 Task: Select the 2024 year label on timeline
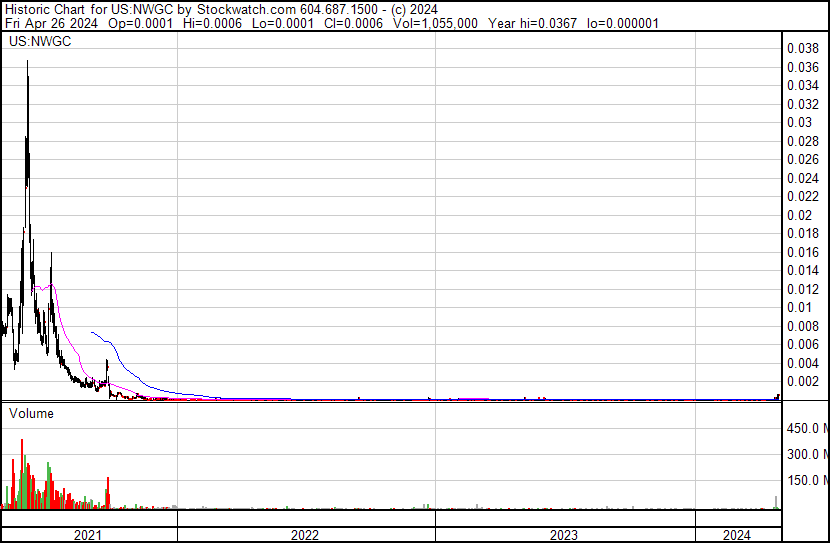(x=737, y=535)
